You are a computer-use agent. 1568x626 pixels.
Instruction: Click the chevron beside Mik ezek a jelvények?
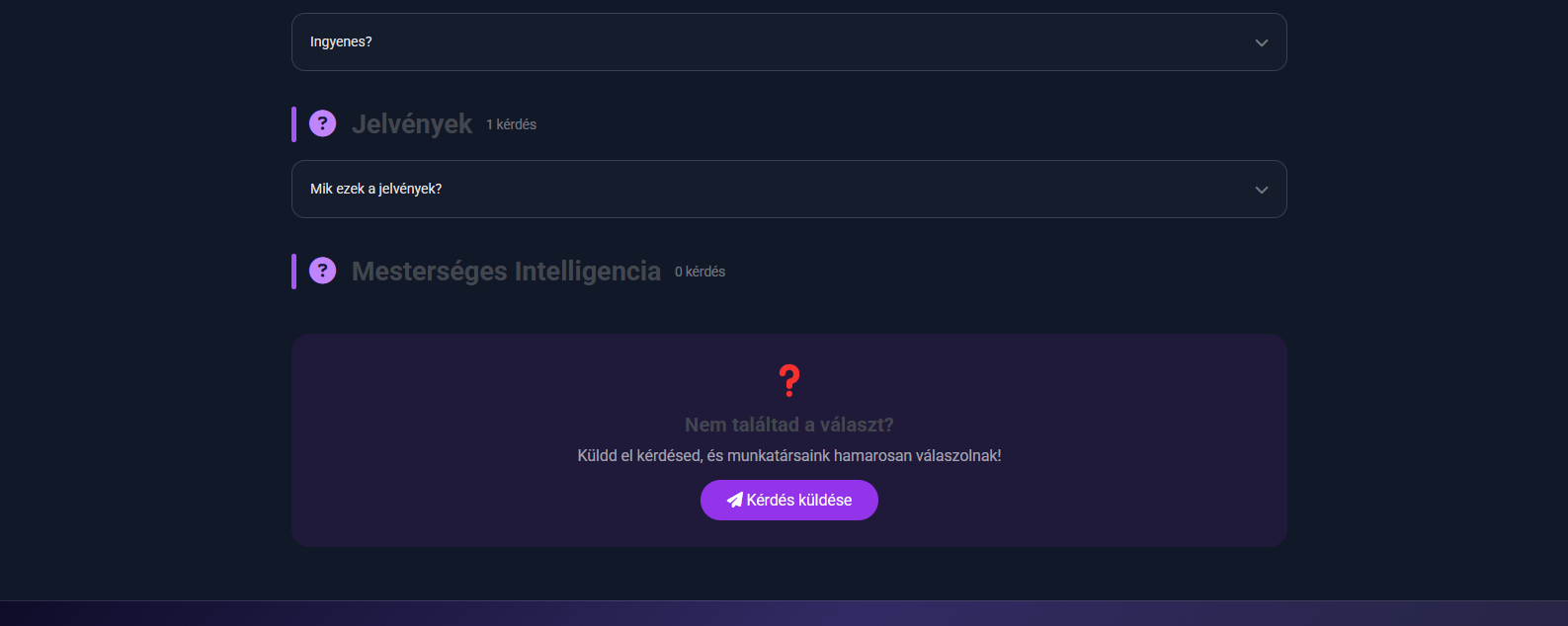[1261, 190]
